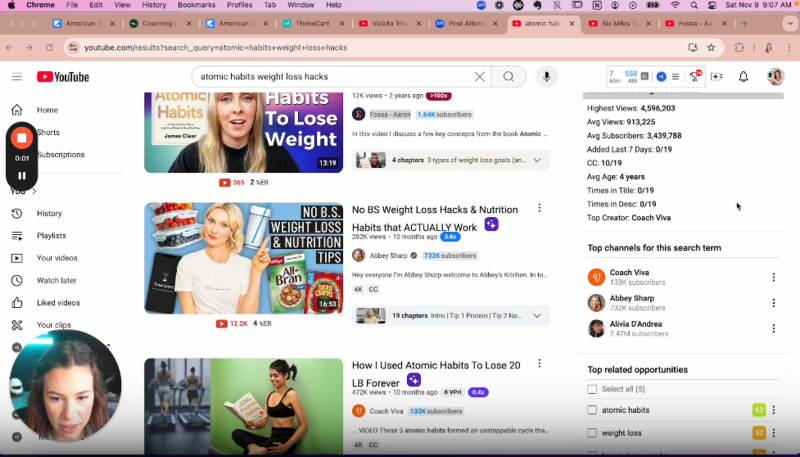This screenshot has width=800, height=457.
Task: Switch to the ThriveCart tab
Action: (x=313, y=23)
